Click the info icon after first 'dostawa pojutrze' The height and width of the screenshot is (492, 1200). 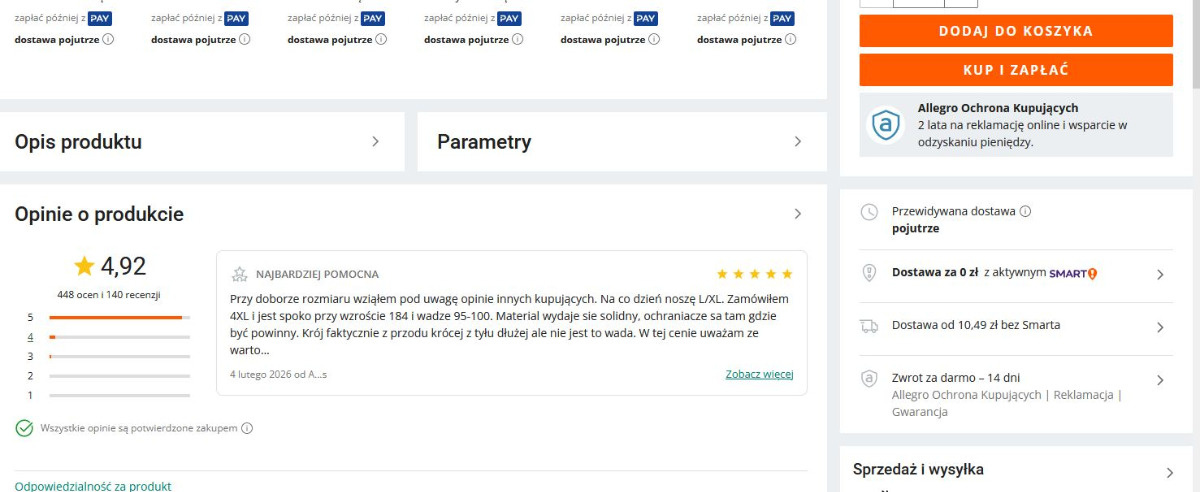pos(108,39)
